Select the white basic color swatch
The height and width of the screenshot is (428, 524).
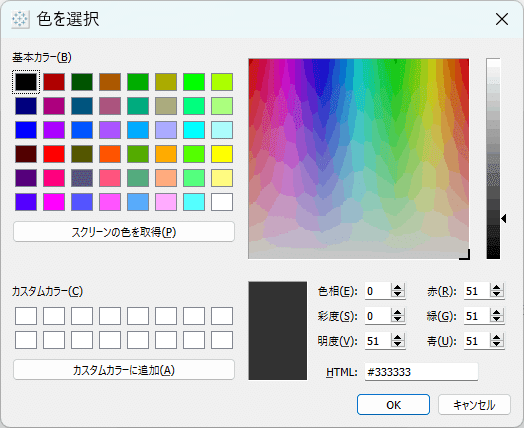tap(222, 202)
